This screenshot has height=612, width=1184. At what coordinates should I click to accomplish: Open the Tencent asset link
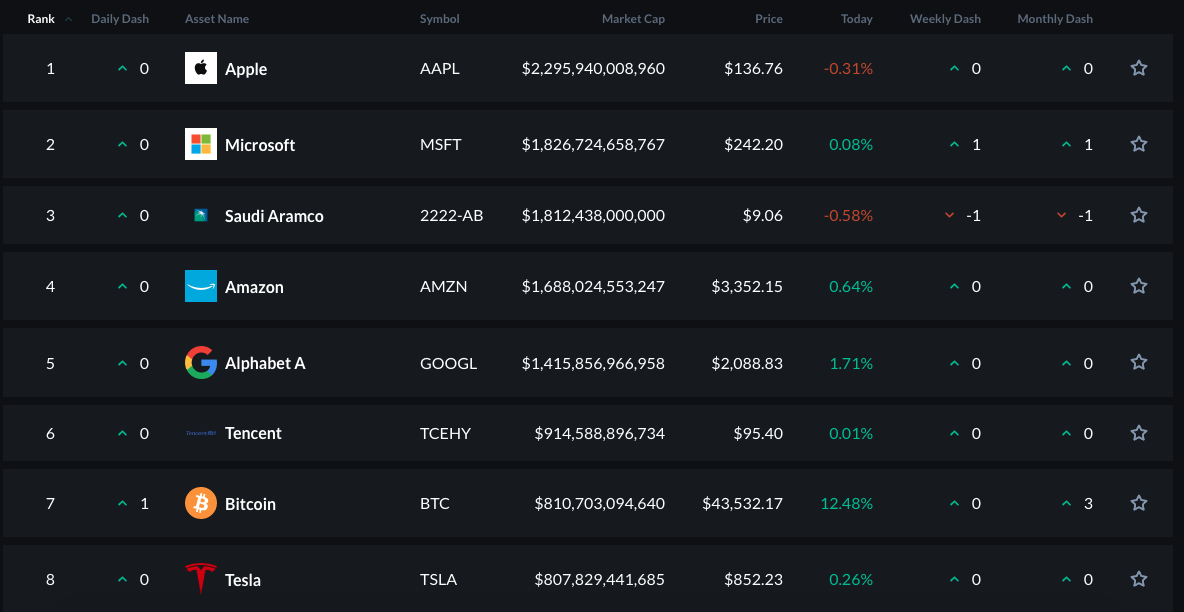[253, 433]
